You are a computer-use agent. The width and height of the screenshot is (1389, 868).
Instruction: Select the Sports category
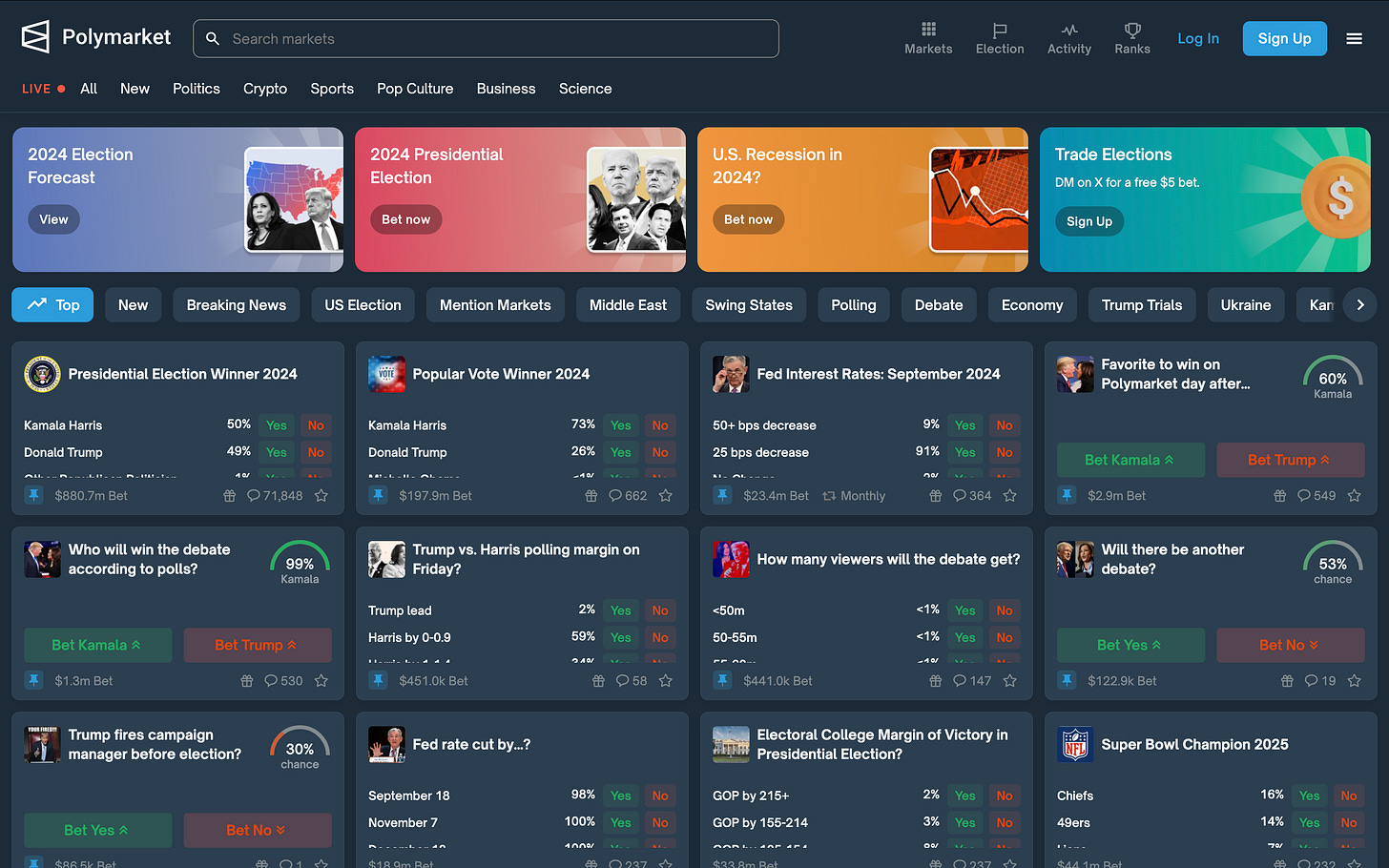[332, 89]
